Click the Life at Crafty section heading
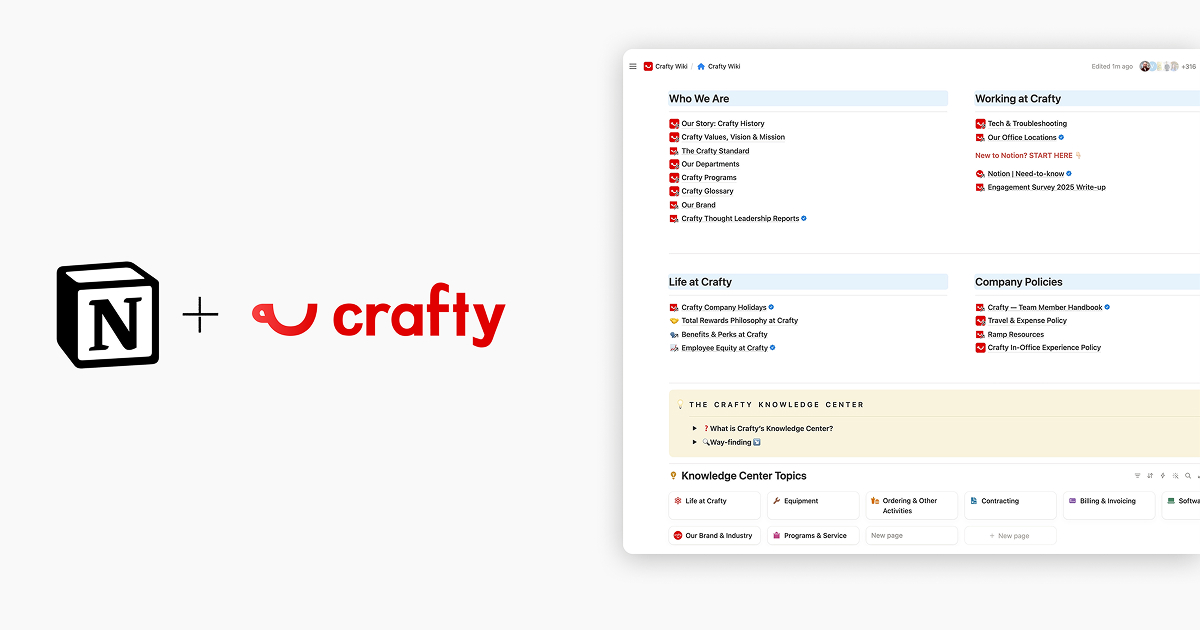 [x=700, y=282]
